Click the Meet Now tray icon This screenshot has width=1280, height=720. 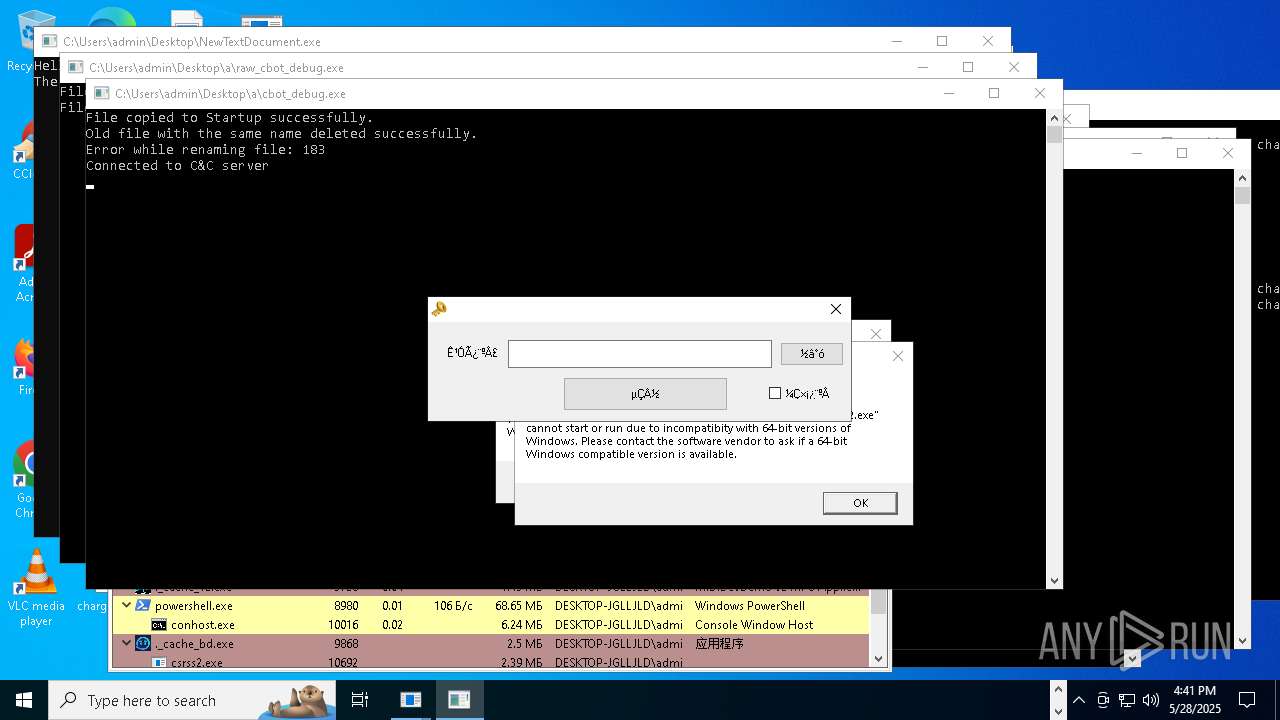(1103, 700)
